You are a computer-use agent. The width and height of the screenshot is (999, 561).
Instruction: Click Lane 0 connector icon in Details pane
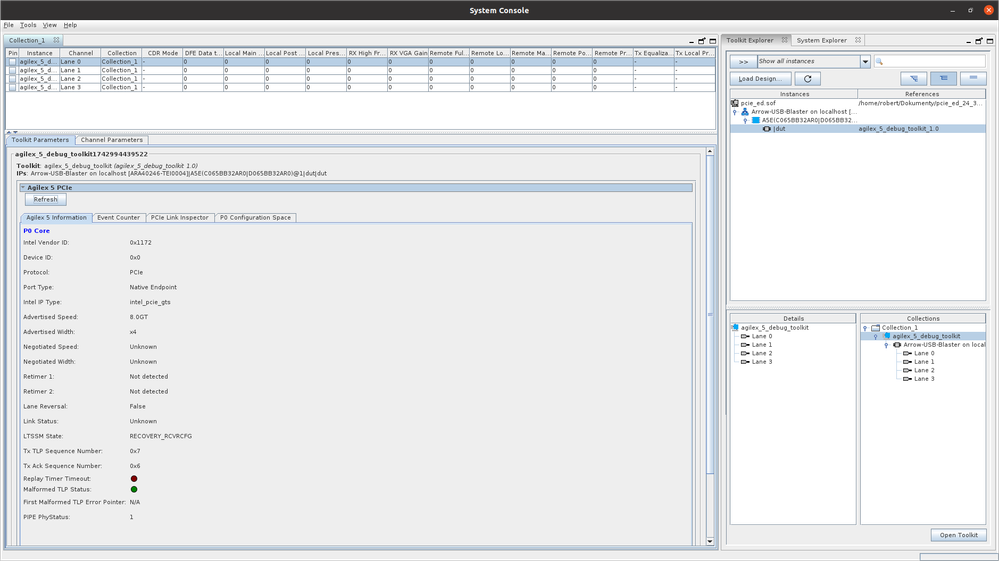point(745,336)
